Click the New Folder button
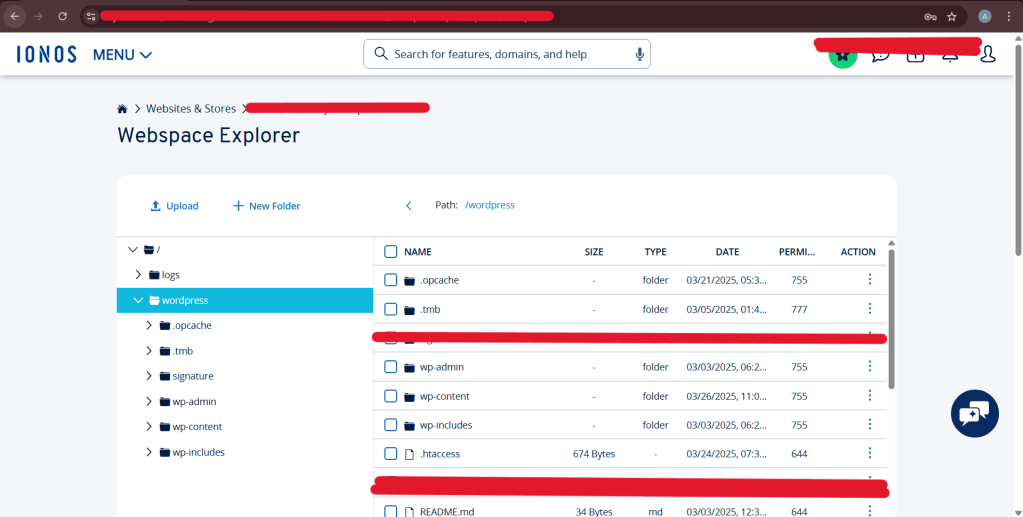Viewport: 1023px width, 517px height. pyautogui.click(x=266, y=206)
